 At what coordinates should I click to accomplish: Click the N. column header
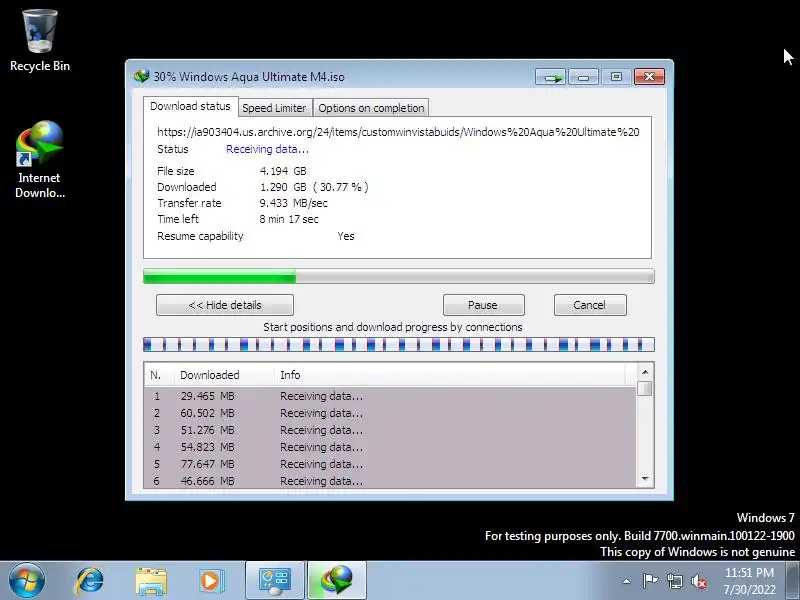coord(159,375)
